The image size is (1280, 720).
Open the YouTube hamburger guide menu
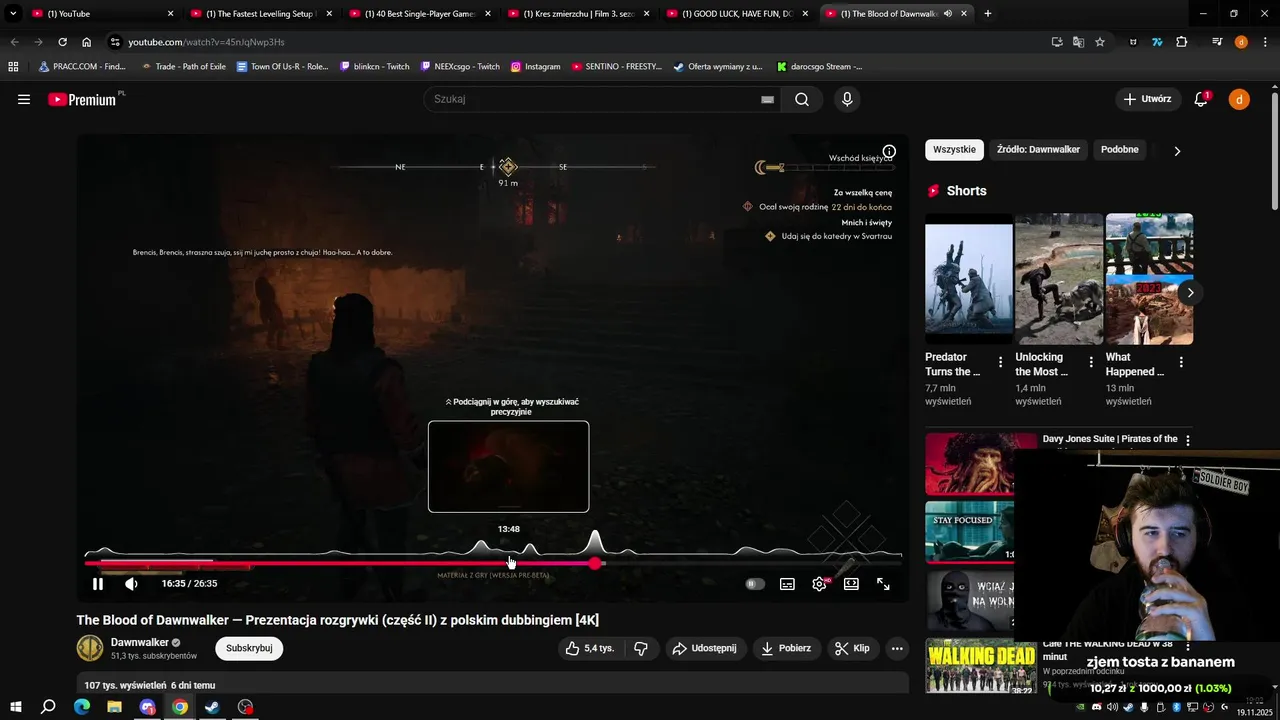pos(24,99)
